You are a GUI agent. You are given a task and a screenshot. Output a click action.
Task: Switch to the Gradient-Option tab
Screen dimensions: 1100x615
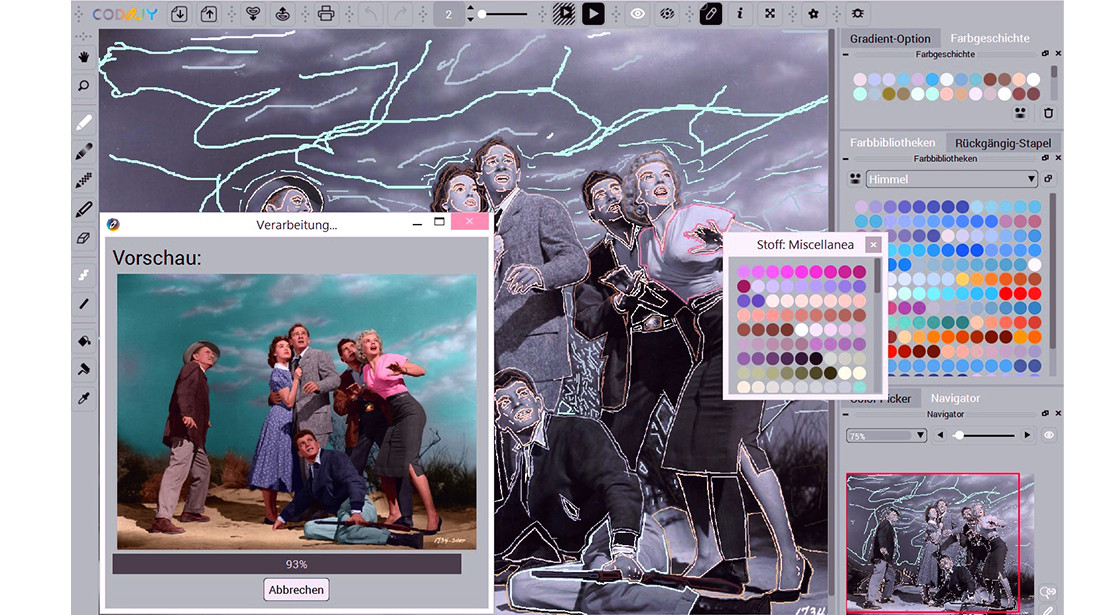coord(889,39)
